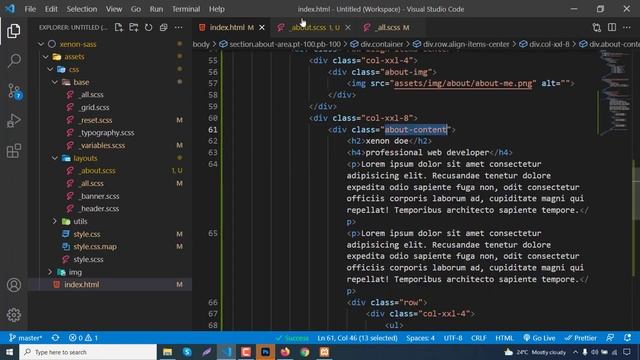
Task: Close the index.html tab
Action: pyautogui.click(x=262, y=27)
